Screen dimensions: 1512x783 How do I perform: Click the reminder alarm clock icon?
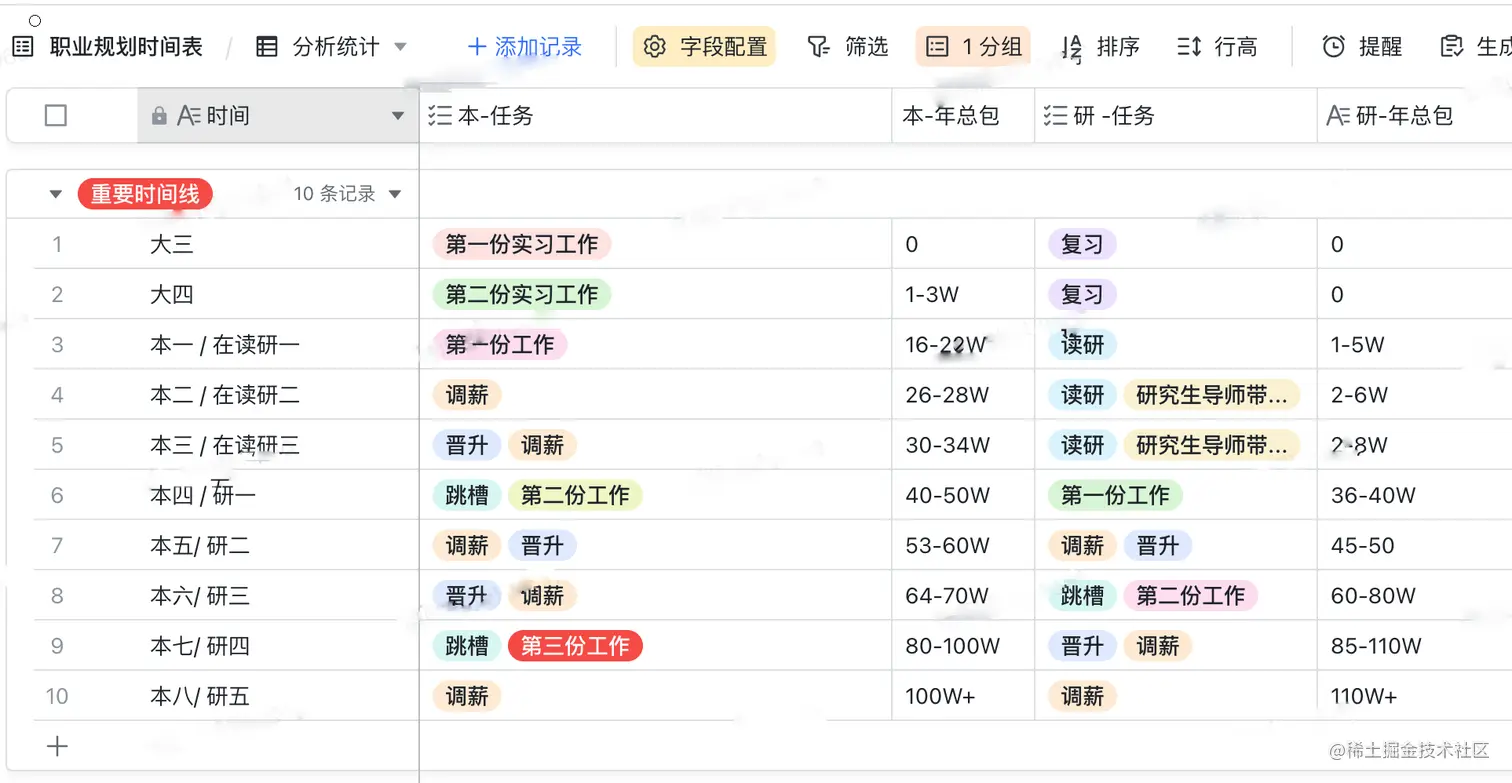pos(1333,47)
